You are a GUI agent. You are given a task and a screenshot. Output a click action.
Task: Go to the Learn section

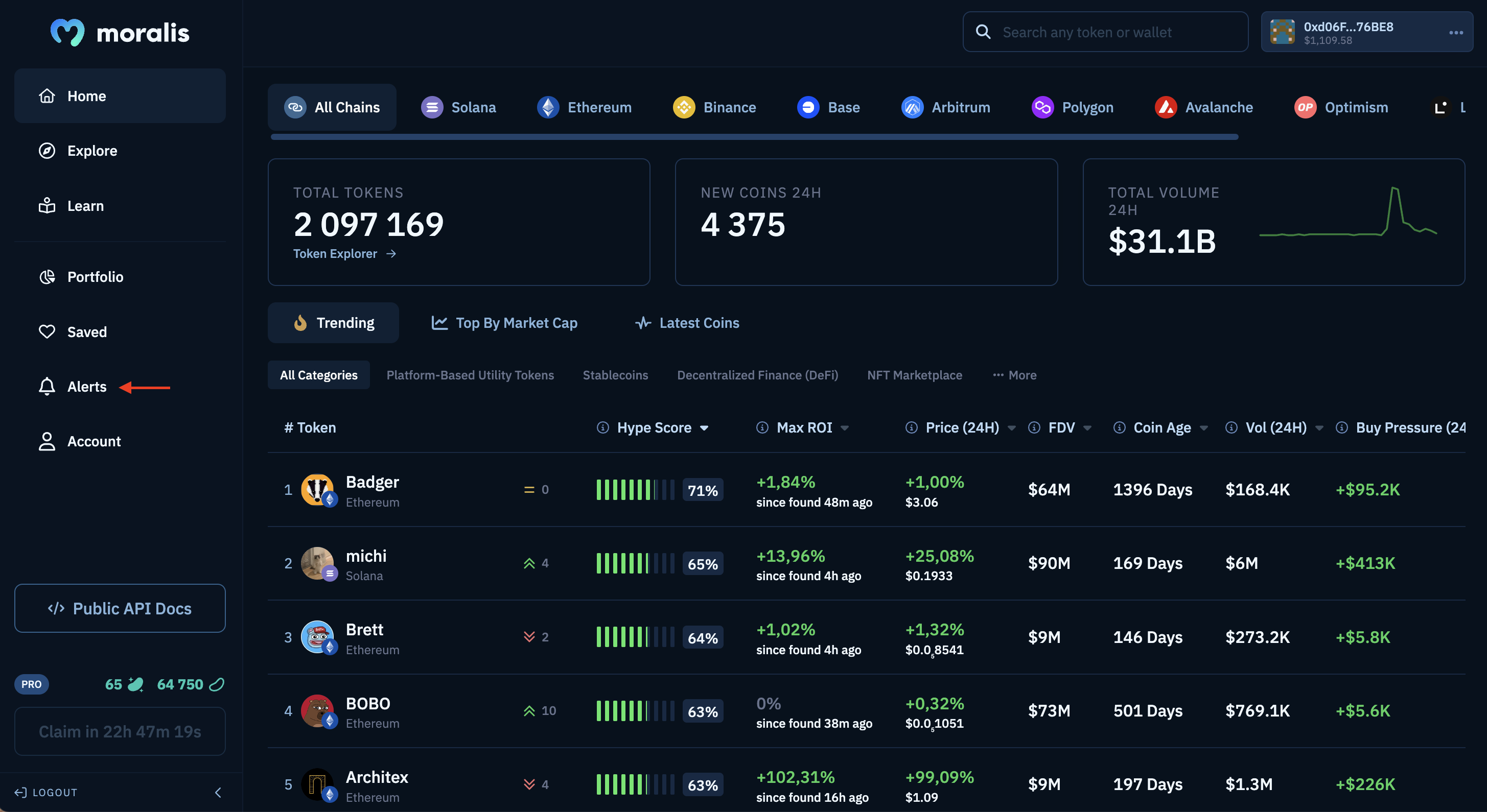71,206
